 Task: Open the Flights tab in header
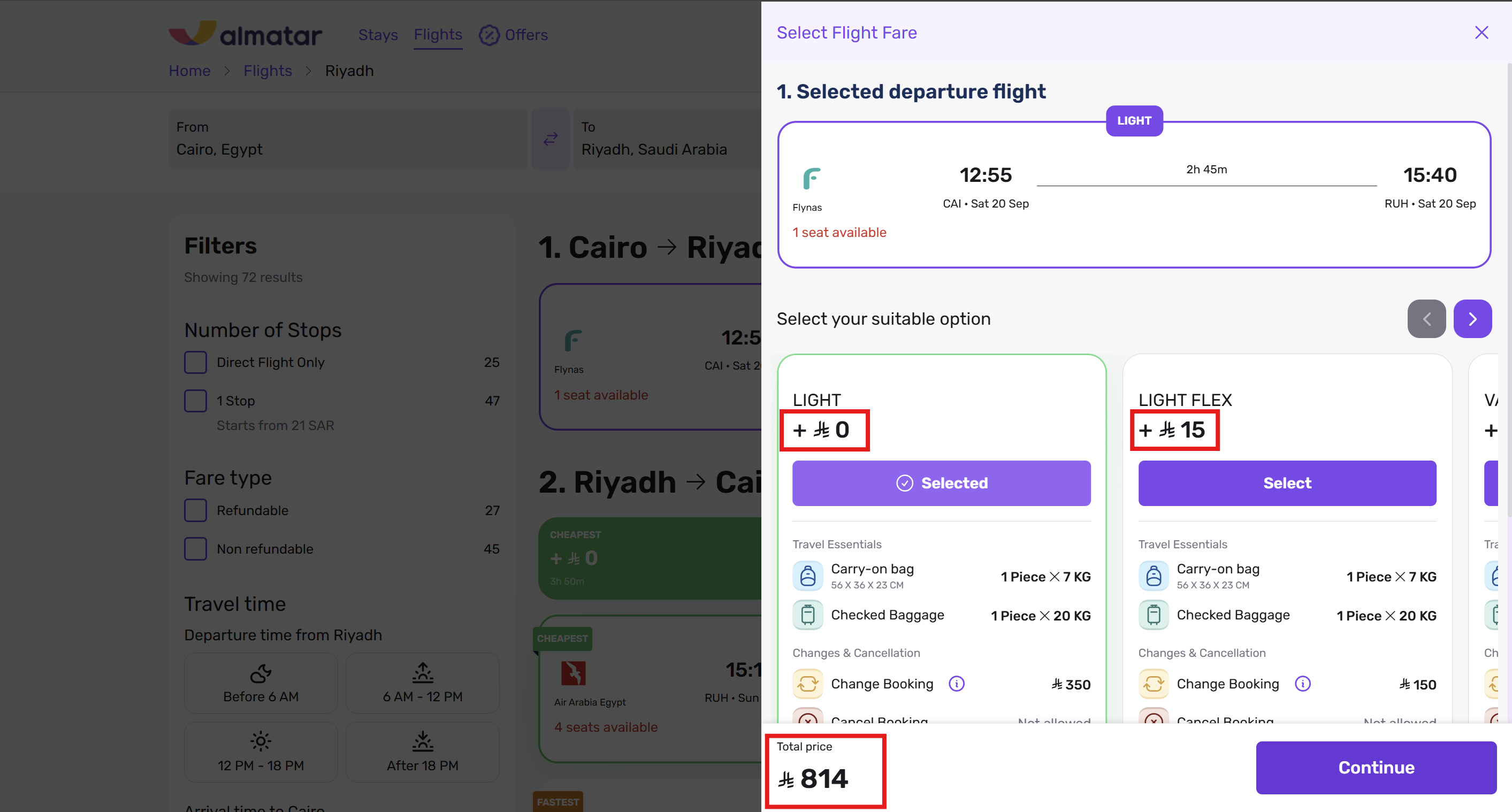[438, 35]
